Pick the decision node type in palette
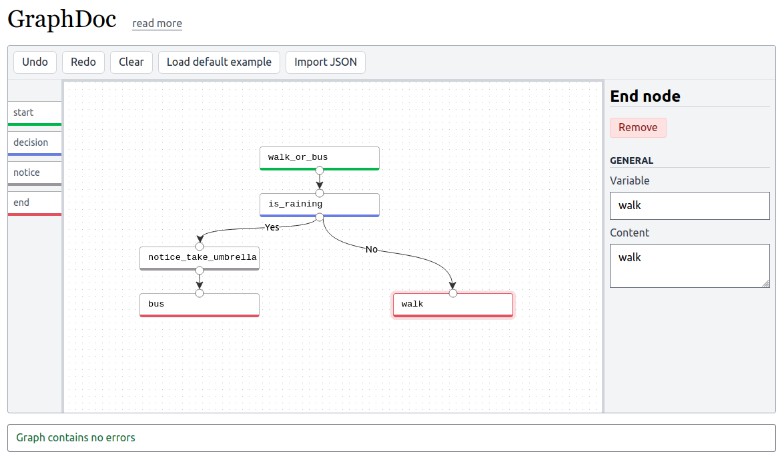The image size is (784, 461). pos(34,143)
